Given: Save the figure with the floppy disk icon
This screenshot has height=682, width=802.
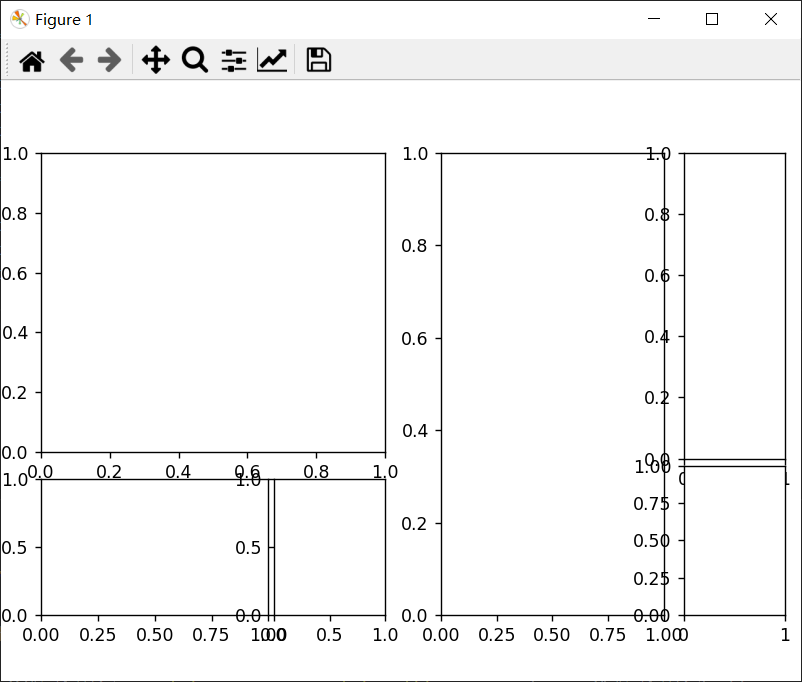Looking at the screenshot, I should click(319, 60).
